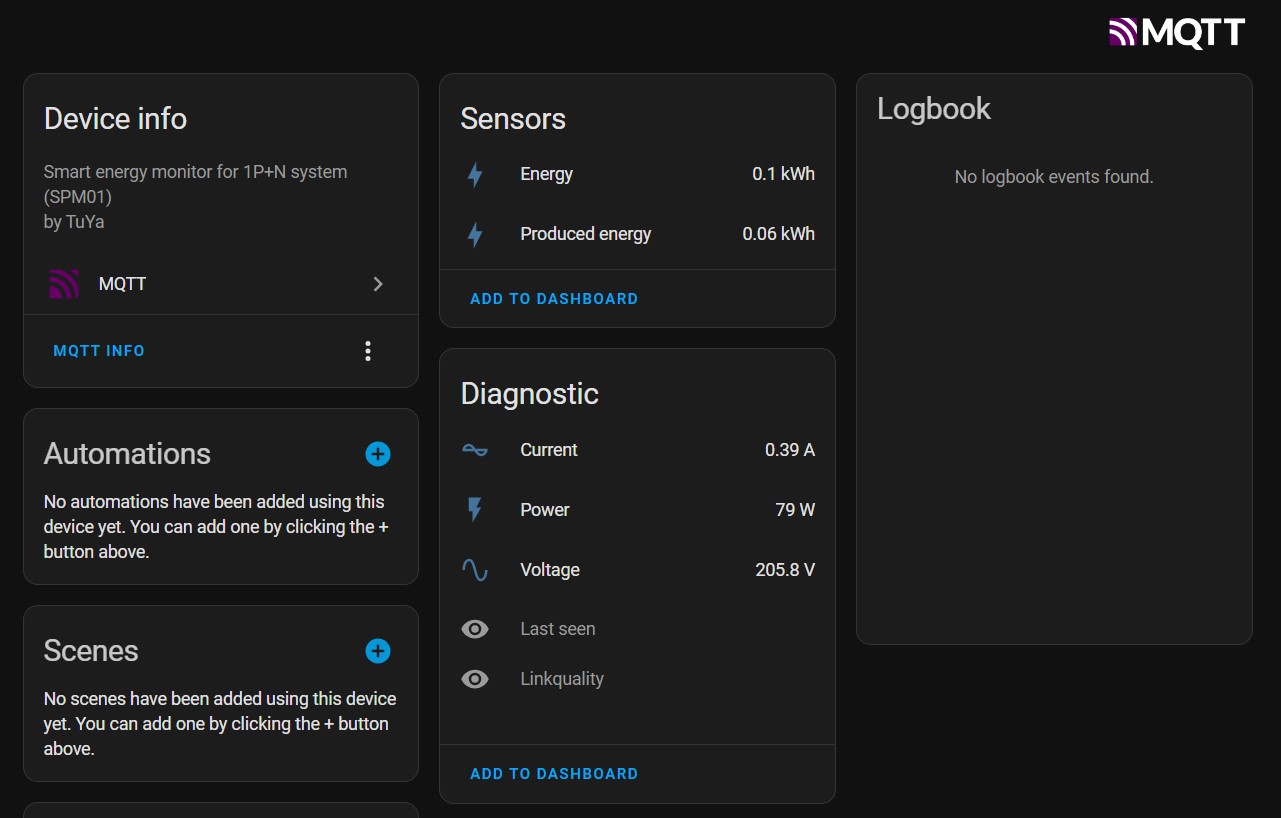The height and width of the screenshot is (818, 1281).
Task: Open the MQTT integration chevron arrow
Action: tap(378, 284)
